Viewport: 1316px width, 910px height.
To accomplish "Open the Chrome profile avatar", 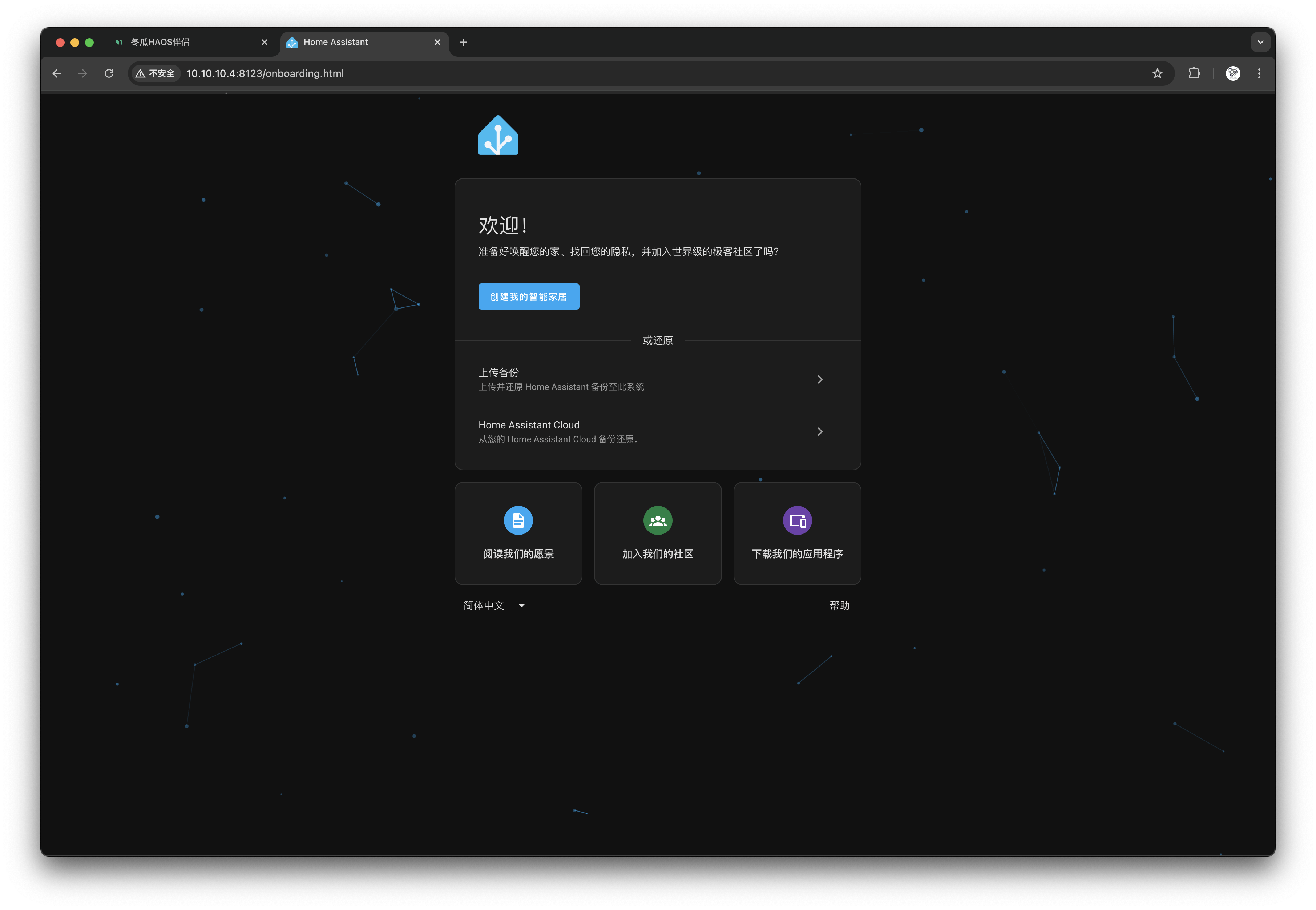I will (x=1232, y=73).
